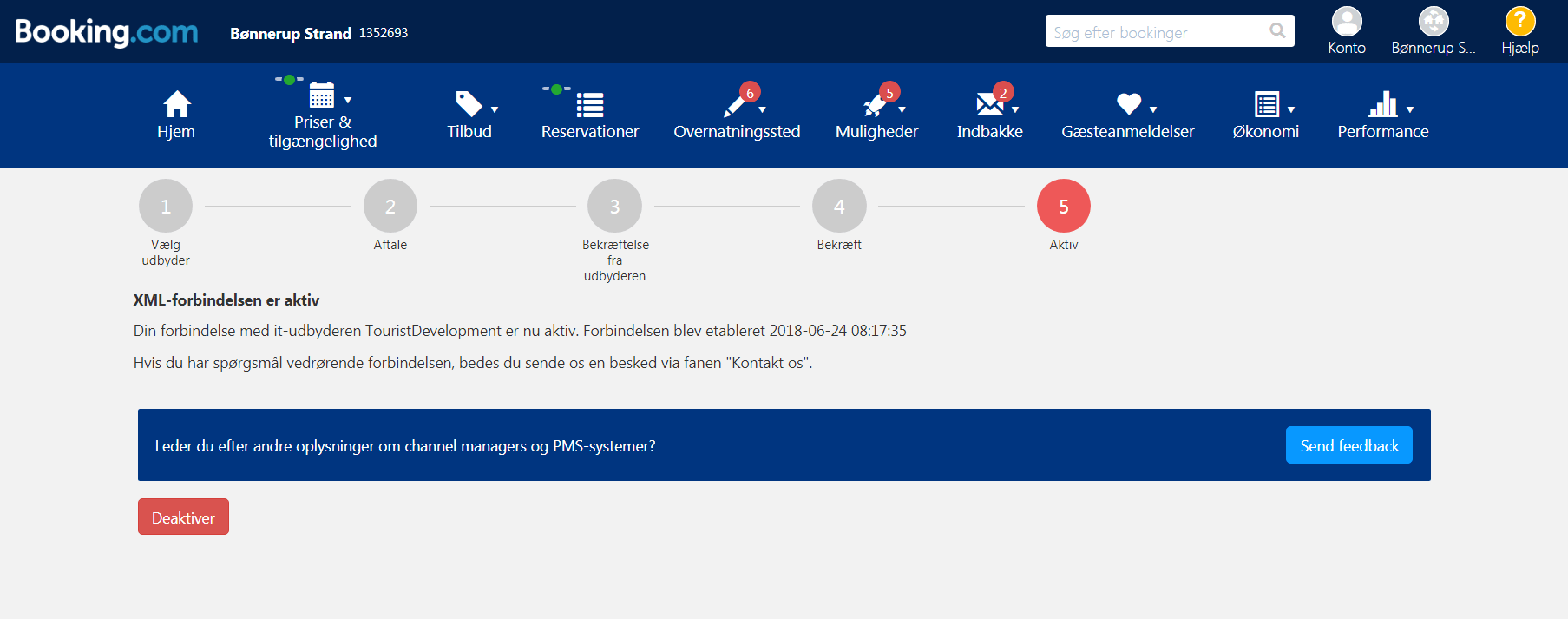Screen dimensions: 1568x619
Task: Select the Performance menu label
Action: click(1382, 132)
